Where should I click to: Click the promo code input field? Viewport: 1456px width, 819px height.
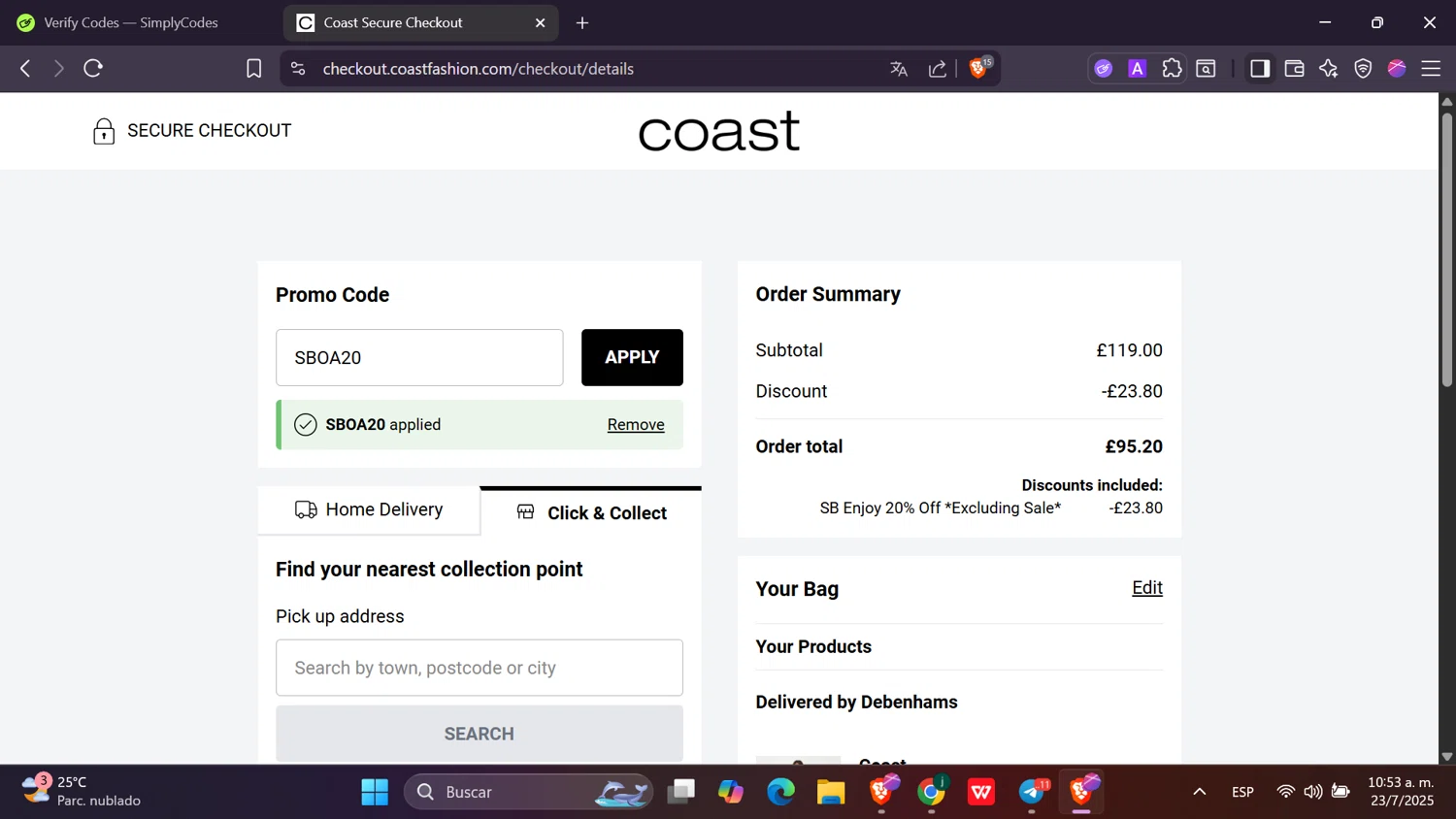(419, 357)
